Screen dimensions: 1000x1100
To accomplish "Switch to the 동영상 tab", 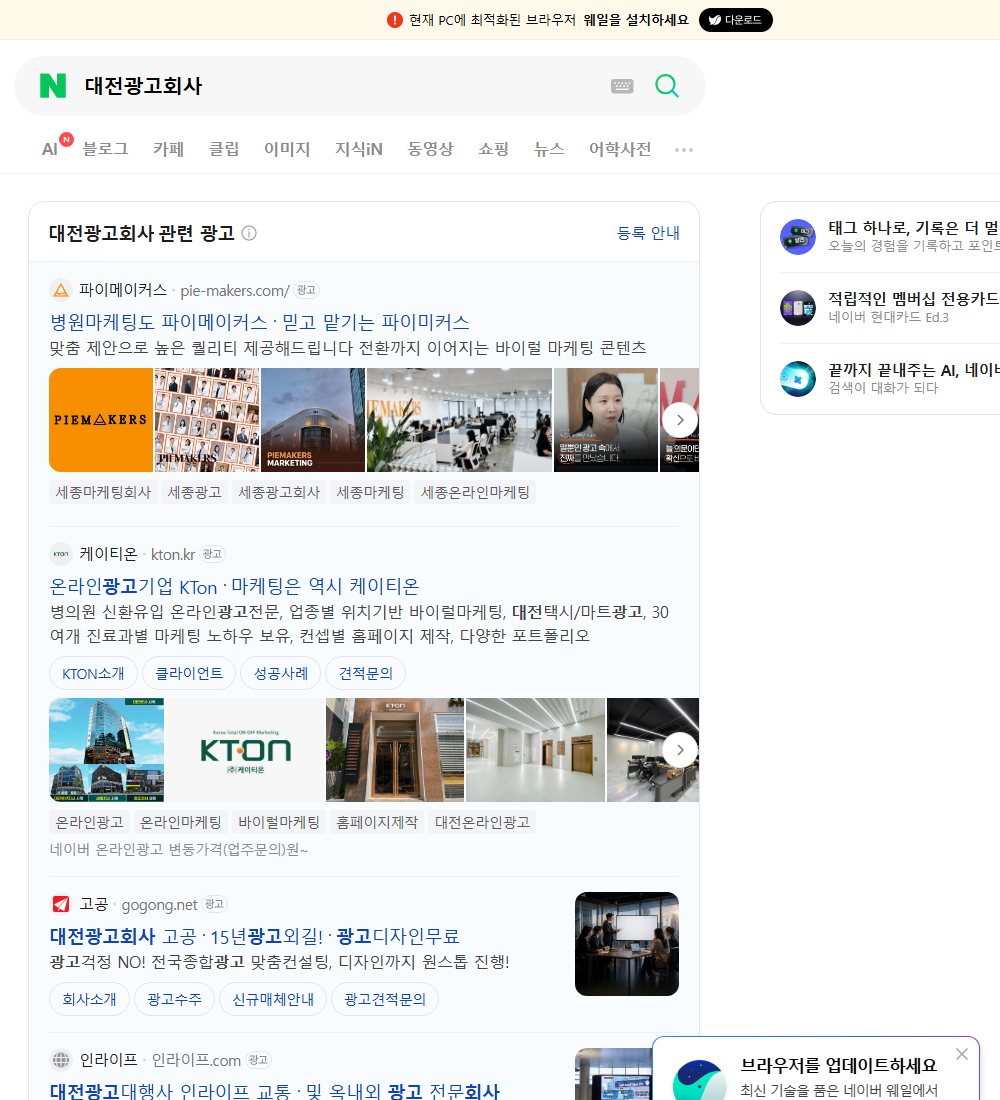I will click(430, 149).
